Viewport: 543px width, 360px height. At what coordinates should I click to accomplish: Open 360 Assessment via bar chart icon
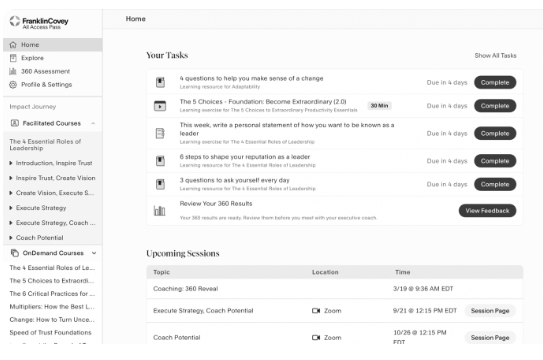[x=13, y=71]
